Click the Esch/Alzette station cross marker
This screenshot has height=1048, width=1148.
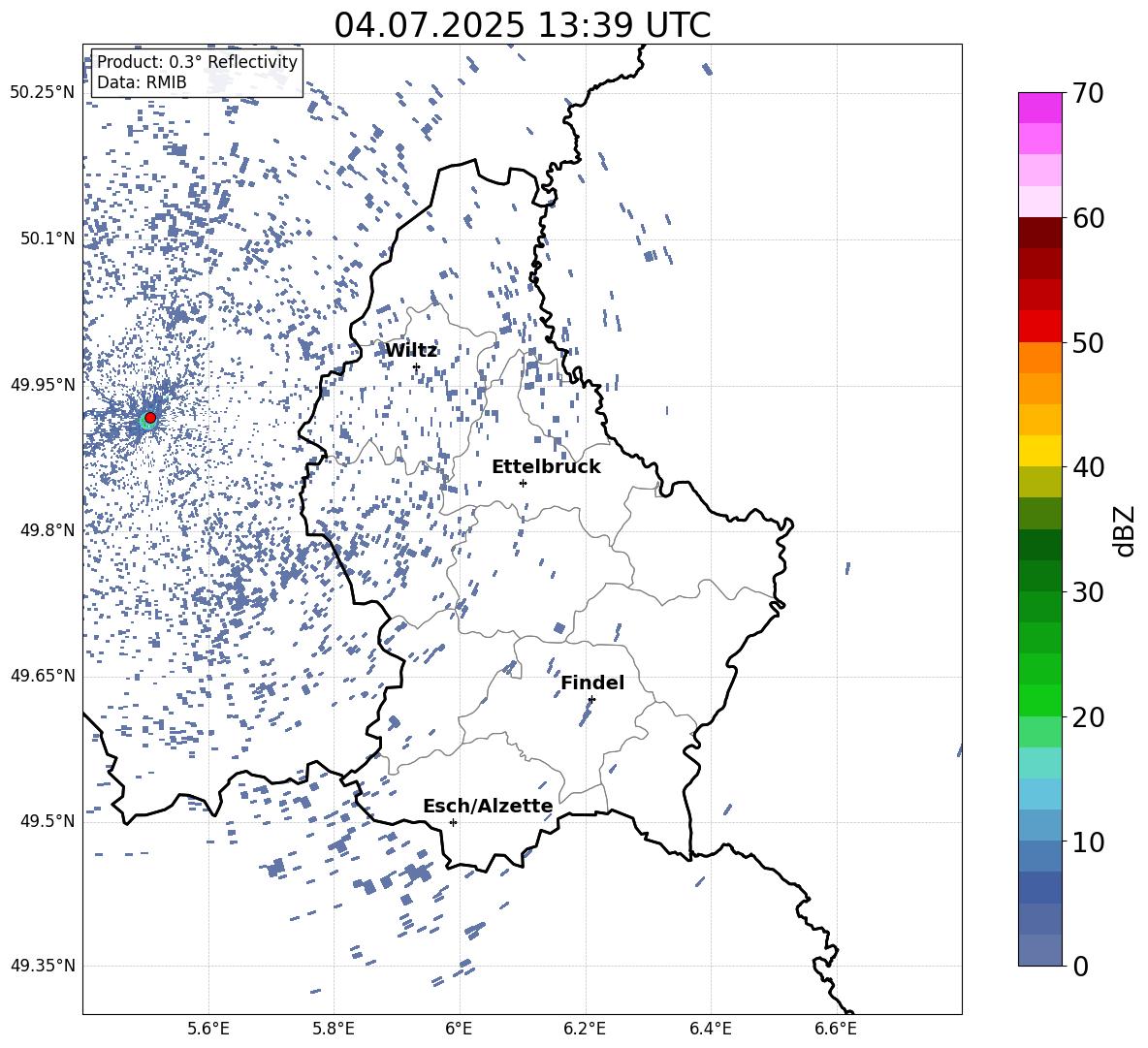(453, 822)
